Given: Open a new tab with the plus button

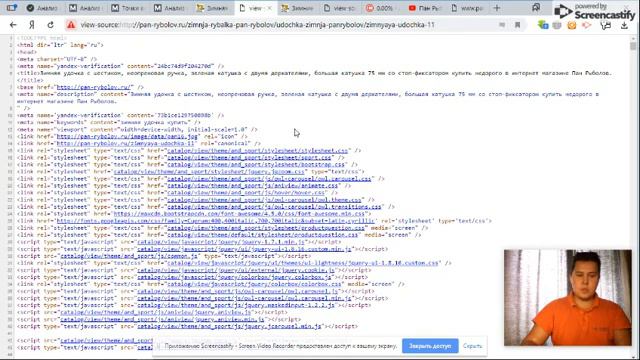Looking at the screenshot, I should [x=497, y=8].
